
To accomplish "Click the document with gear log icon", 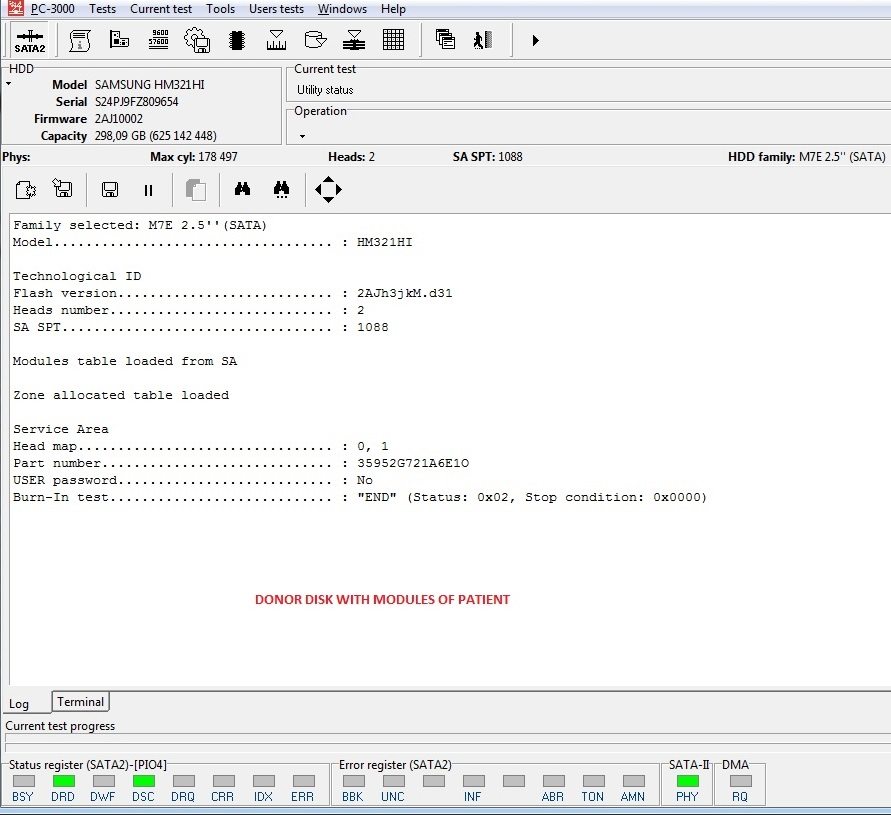I will click(x=26, y=189).
